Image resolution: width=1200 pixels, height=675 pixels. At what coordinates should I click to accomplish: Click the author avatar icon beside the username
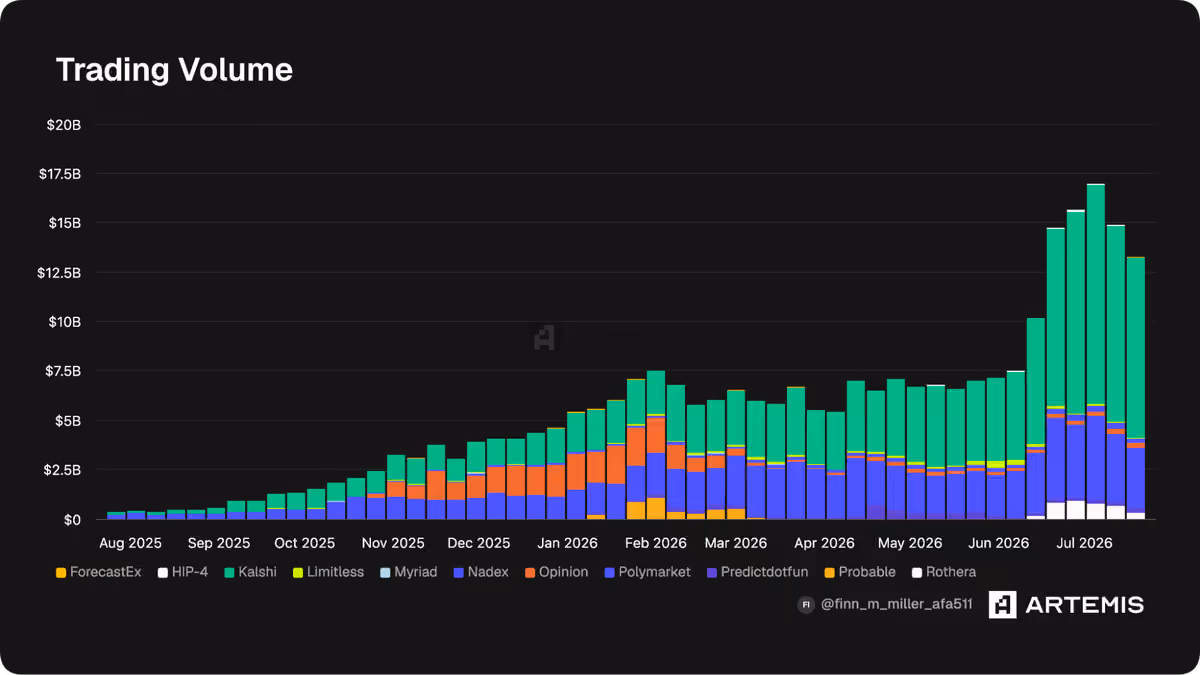click(806, 605)
